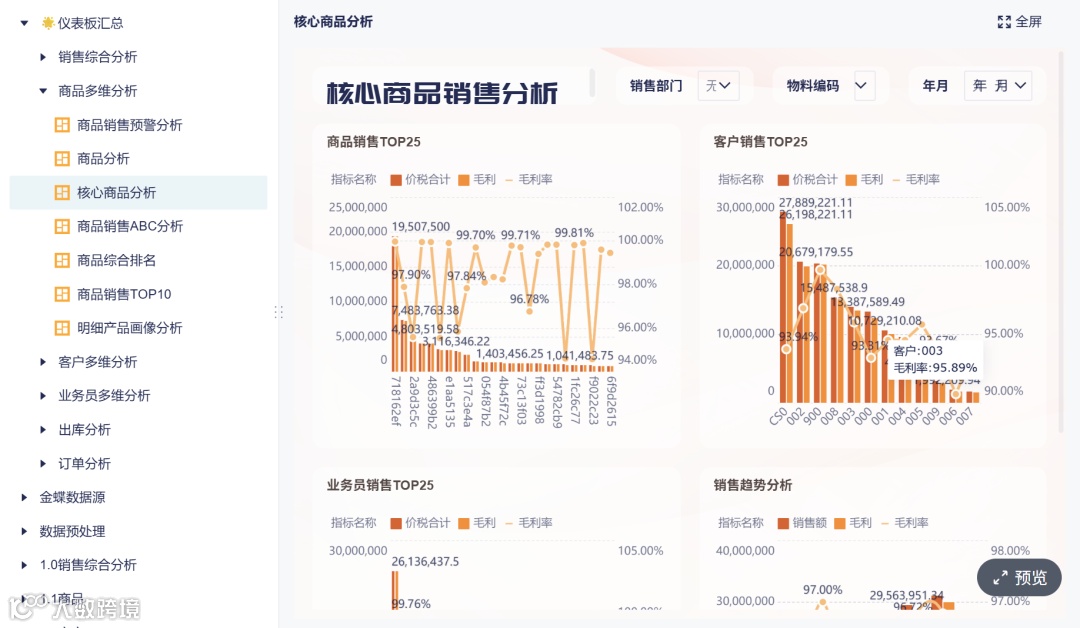This screenshot has width=1080, height=628.
Task: Open 商品综合排名 dashboard
Action: (x=116, y=260)
